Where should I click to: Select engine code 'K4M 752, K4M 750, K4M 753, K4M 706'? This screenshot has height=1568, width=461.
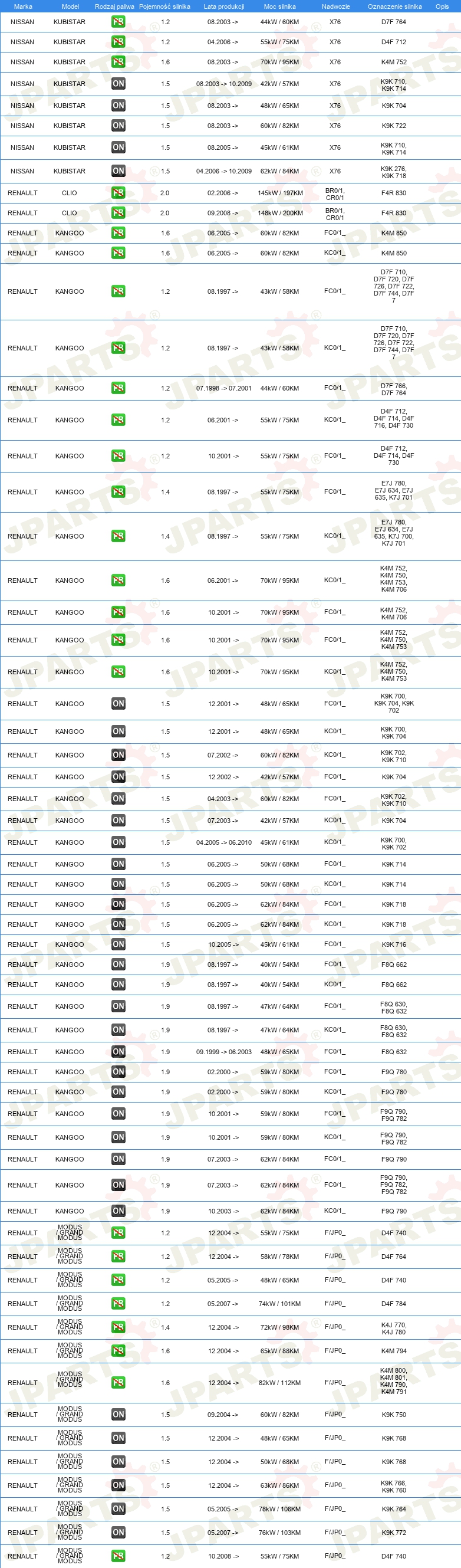click(x=393, y=579)
